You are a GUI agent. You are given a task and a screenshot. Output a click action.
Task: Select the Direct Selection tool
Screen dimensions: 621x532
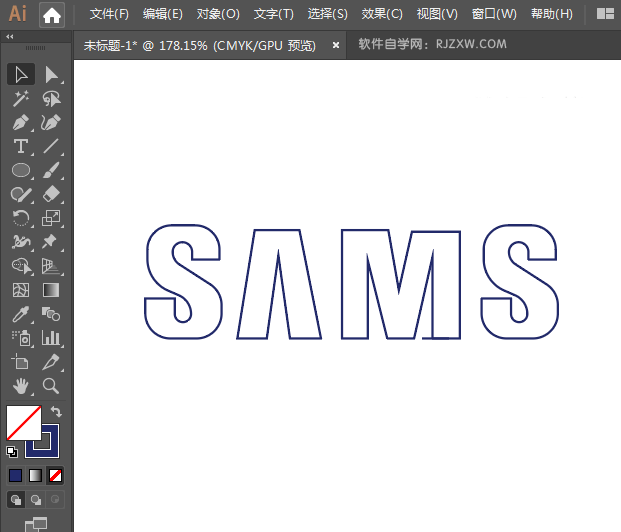pyautogui.click(x=51, y=74)
